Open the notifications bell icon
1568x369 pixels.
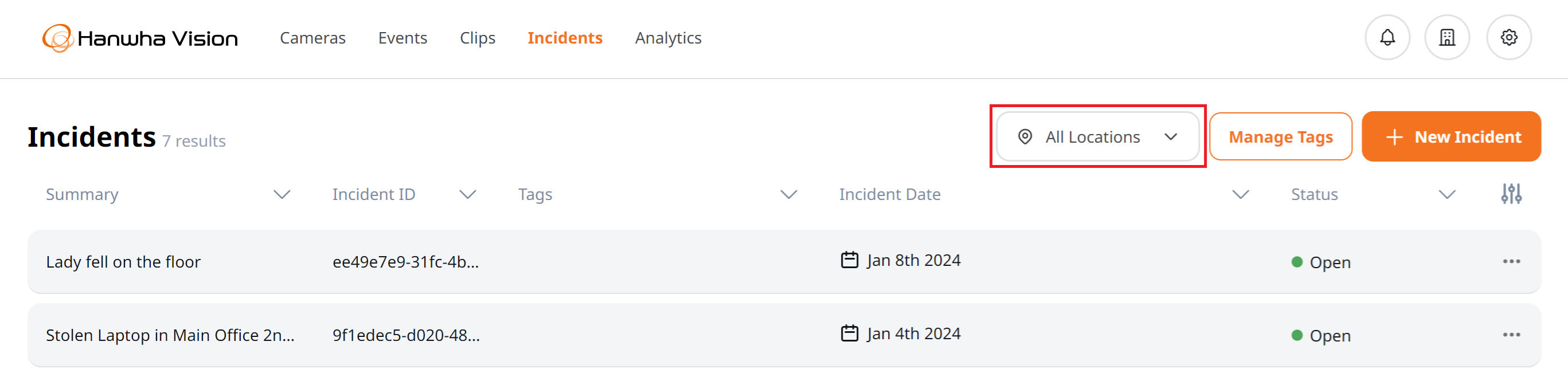pos(1387,38)
